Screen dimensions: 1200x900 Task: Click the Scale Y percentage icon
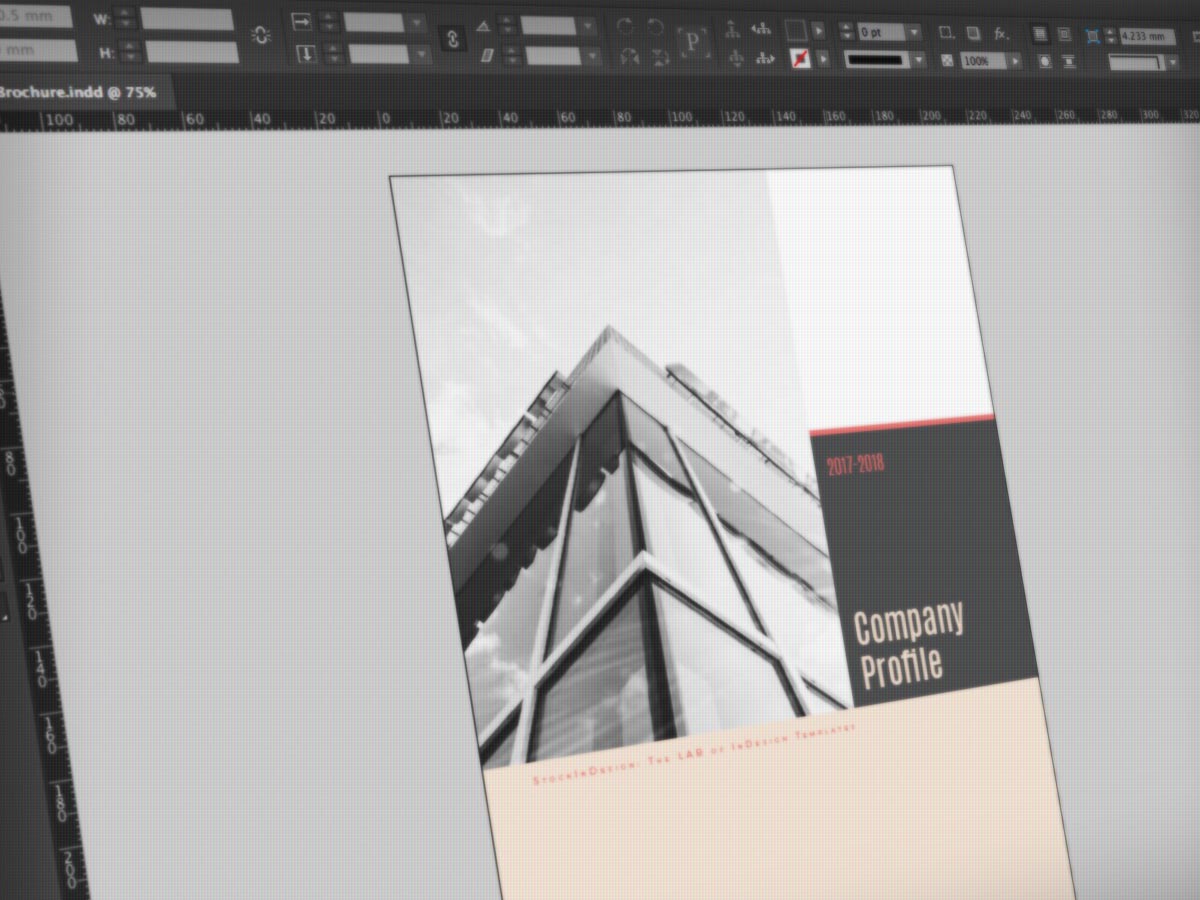pos(306,54)
